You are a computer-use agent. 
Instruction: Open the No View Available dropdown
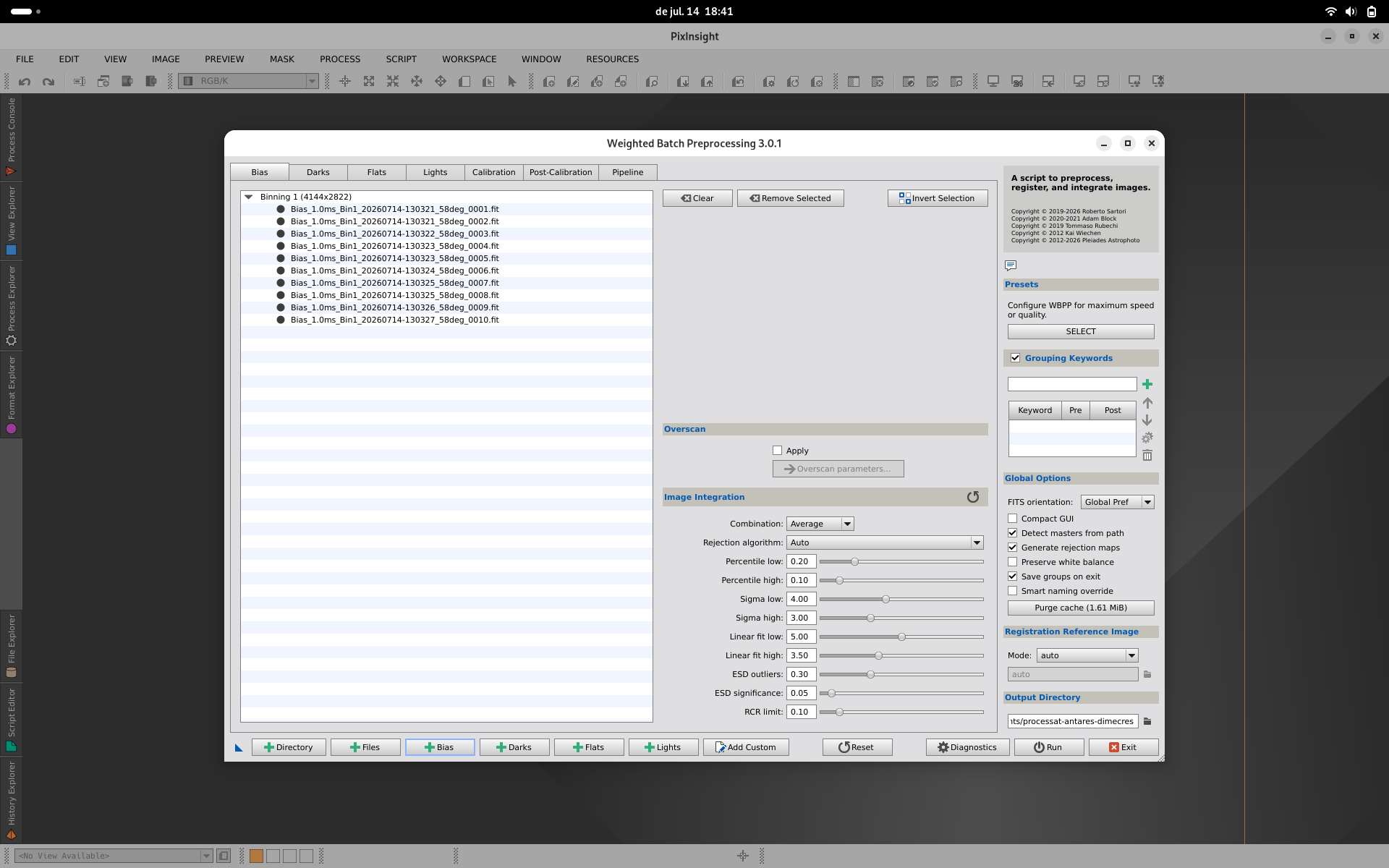114,856
